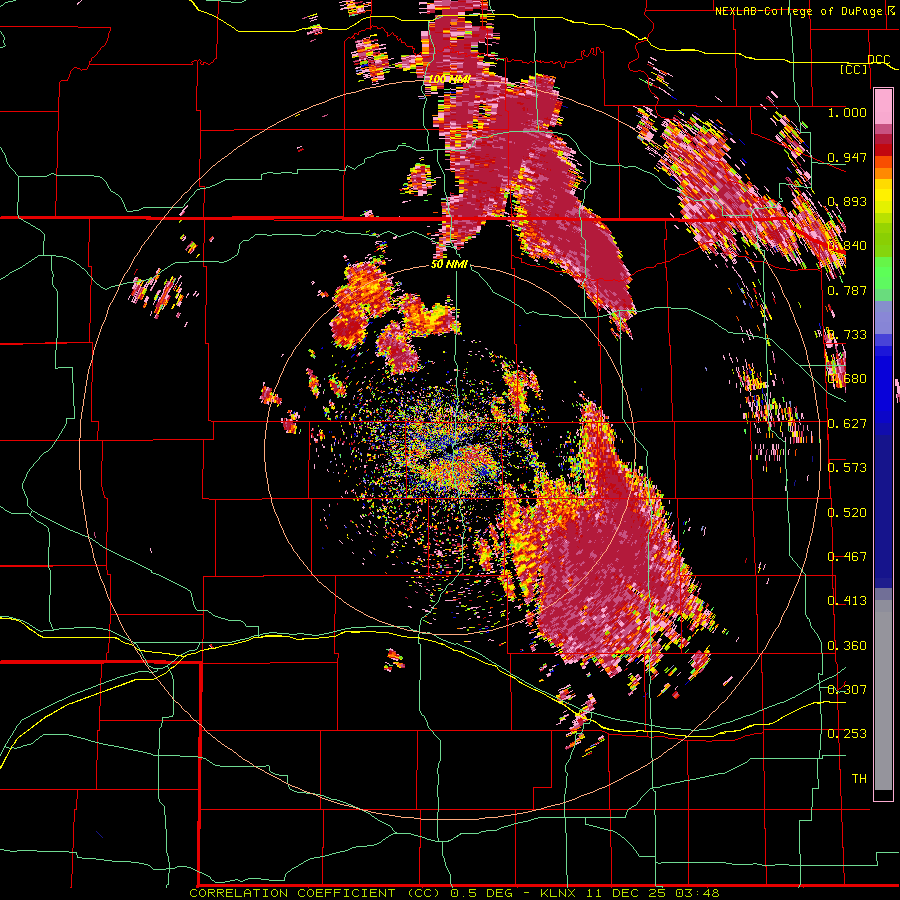Click the 0.680 scale value
Screen dimensions: 900x900
click(x=847, y=379)
